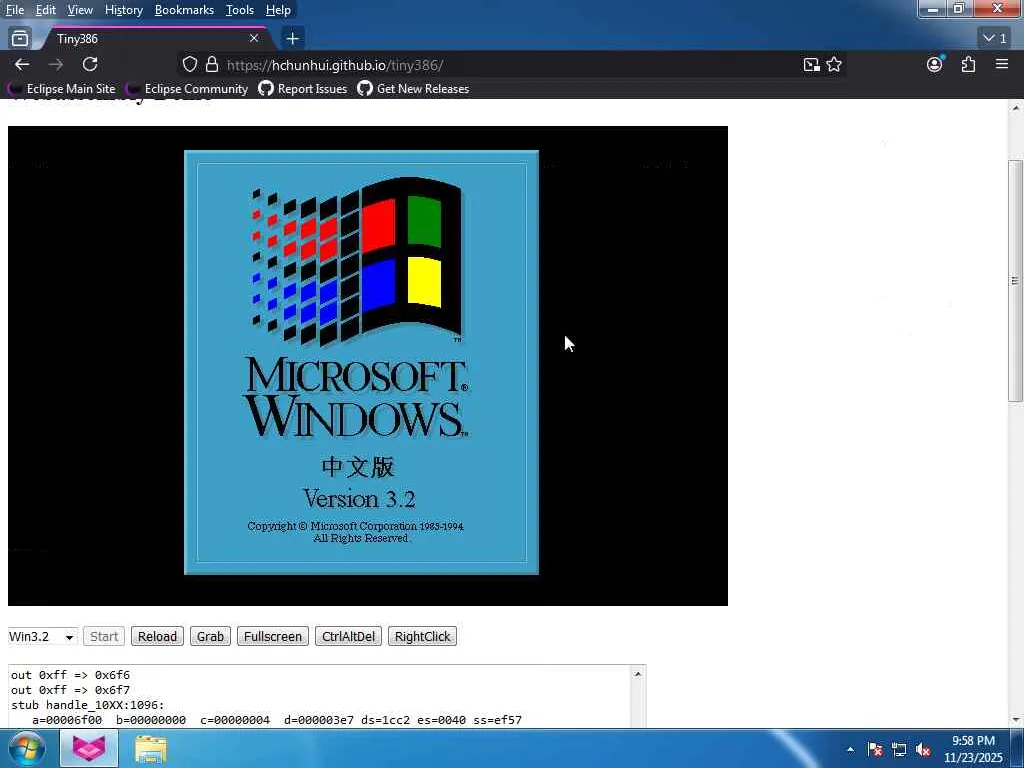Open the Report Issues bookmark
The image size is (1024, 768).
click(303, 89)
